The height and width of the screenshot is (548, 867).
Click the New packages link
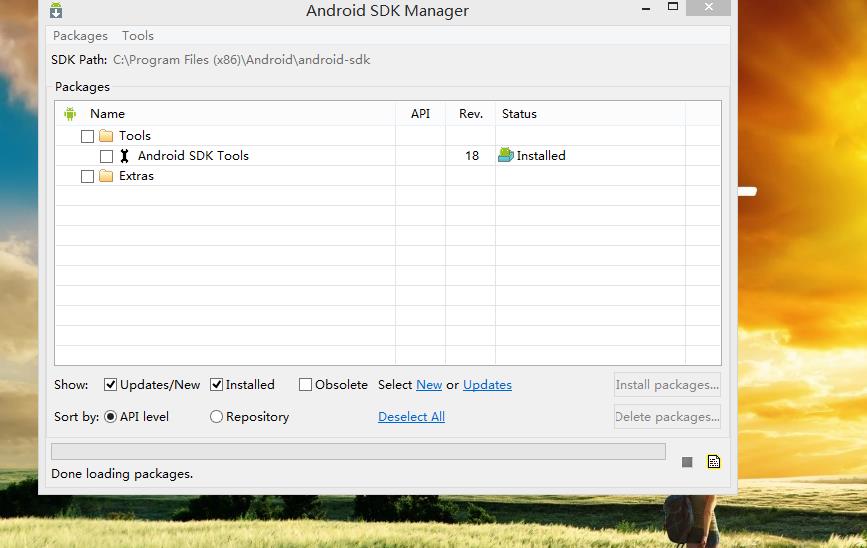tap(429, 385)
